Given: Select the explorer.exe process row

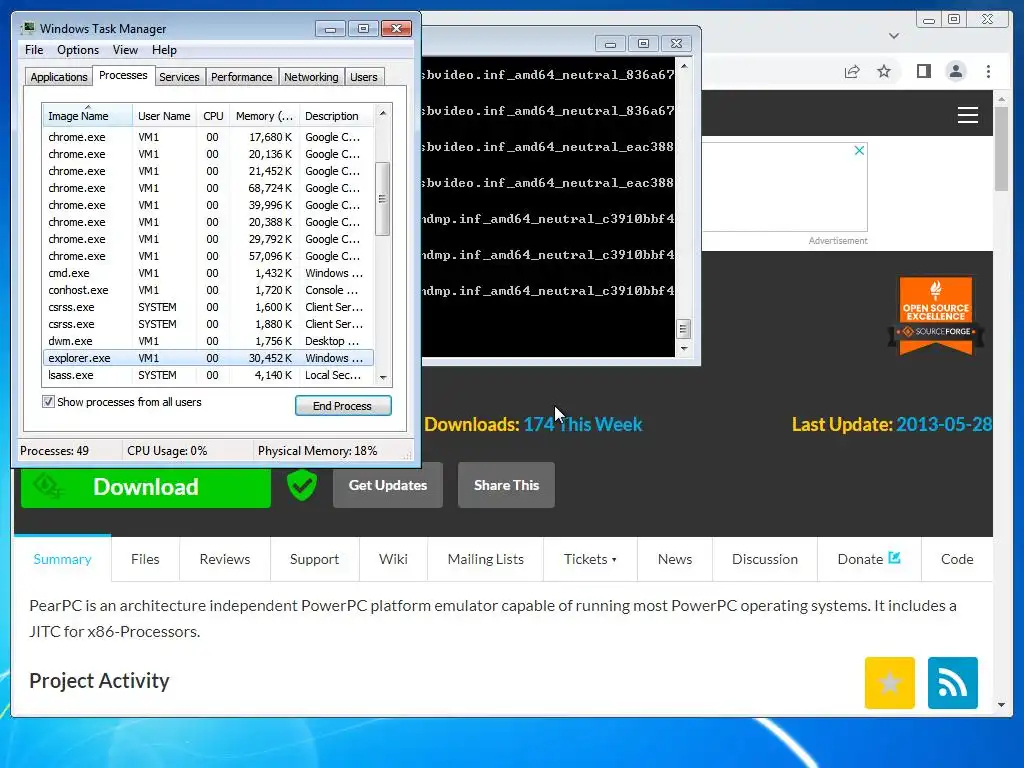Looking at the screenshot, I should [x=208, y=358].
